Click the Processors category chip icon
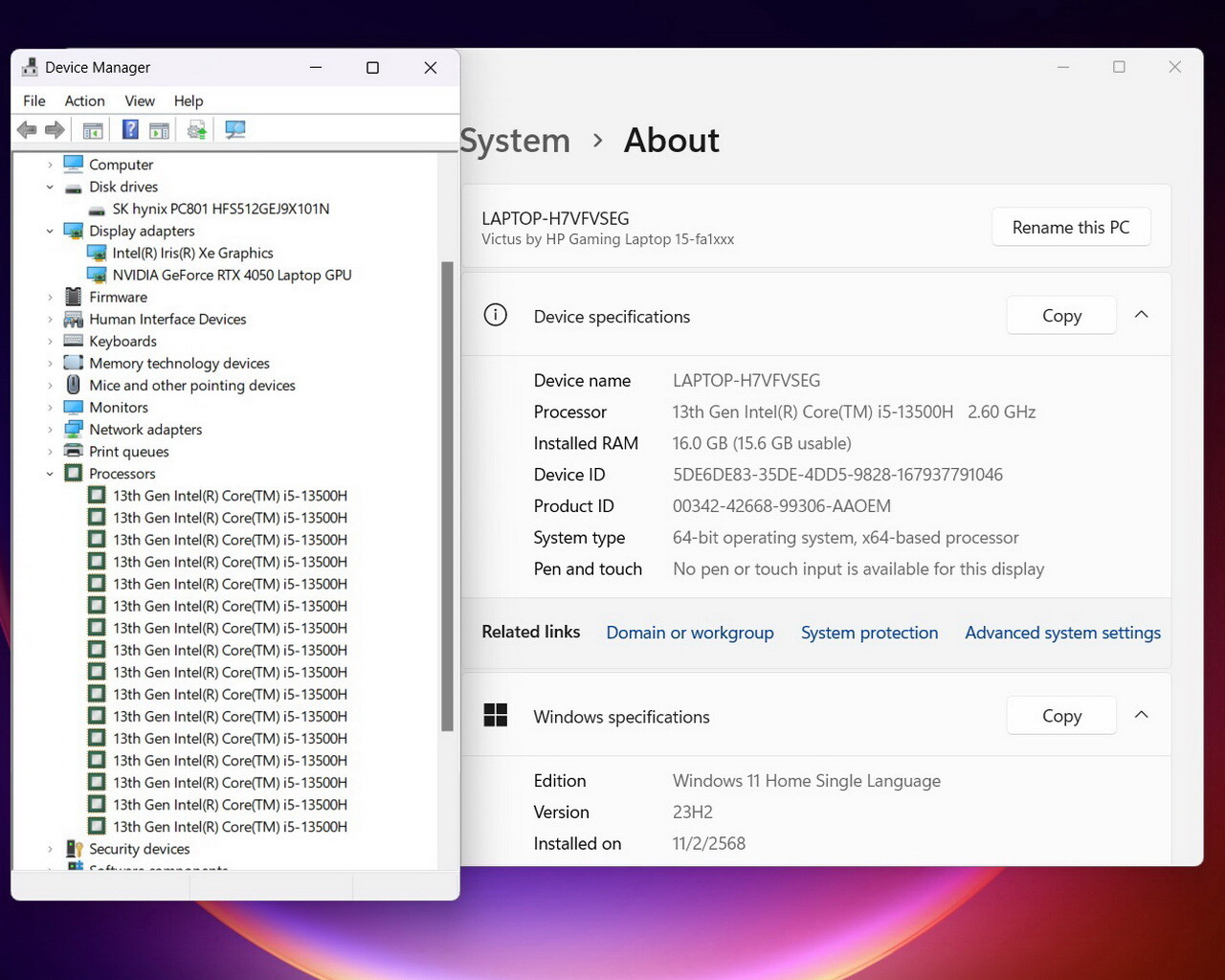This screenshot has width=1225, height=980. click(74, 473)
